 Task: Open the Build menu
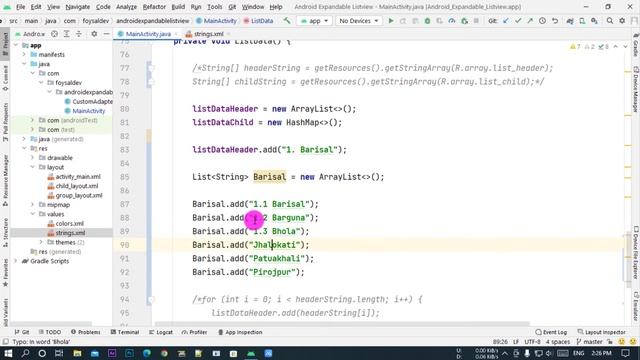point(178,7)
